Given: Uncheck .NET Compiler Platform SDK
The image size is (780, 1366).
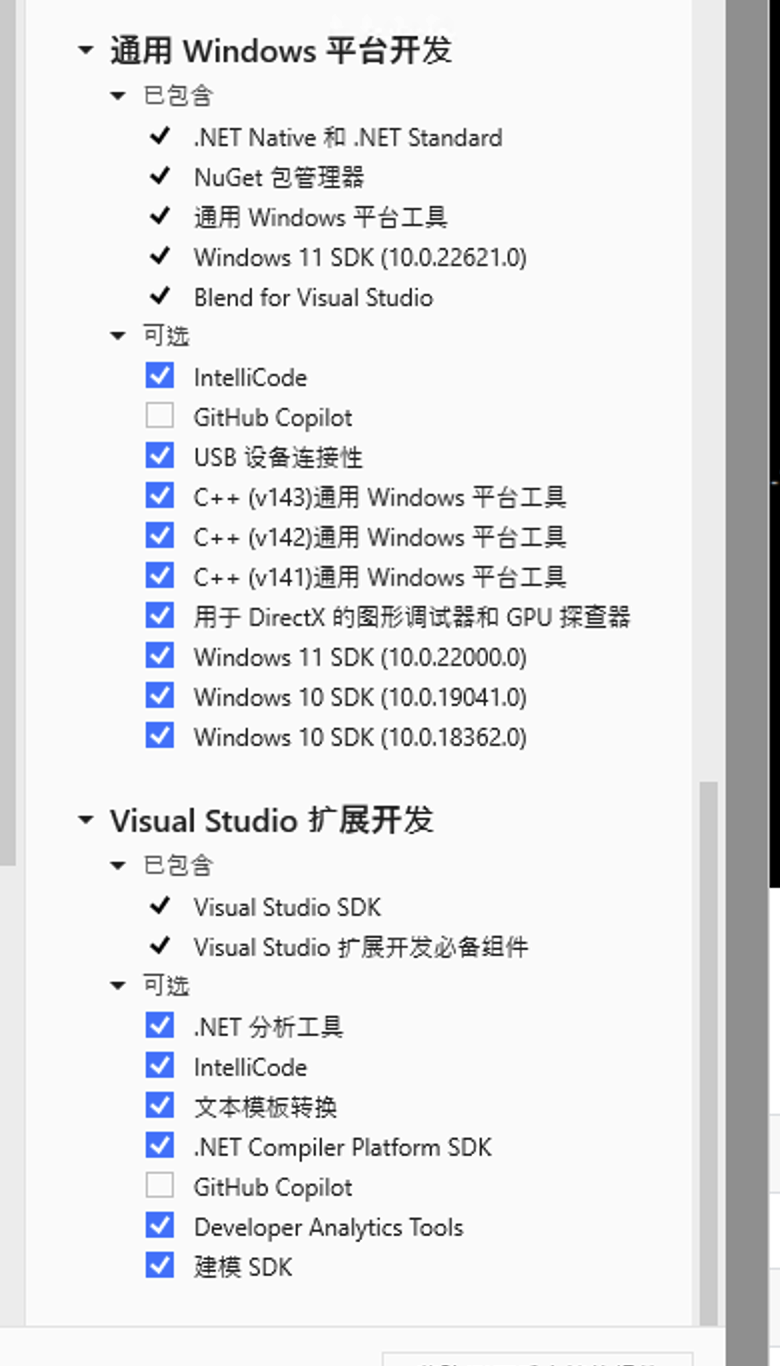Looking at the screenshot, I should point(159,1146).
